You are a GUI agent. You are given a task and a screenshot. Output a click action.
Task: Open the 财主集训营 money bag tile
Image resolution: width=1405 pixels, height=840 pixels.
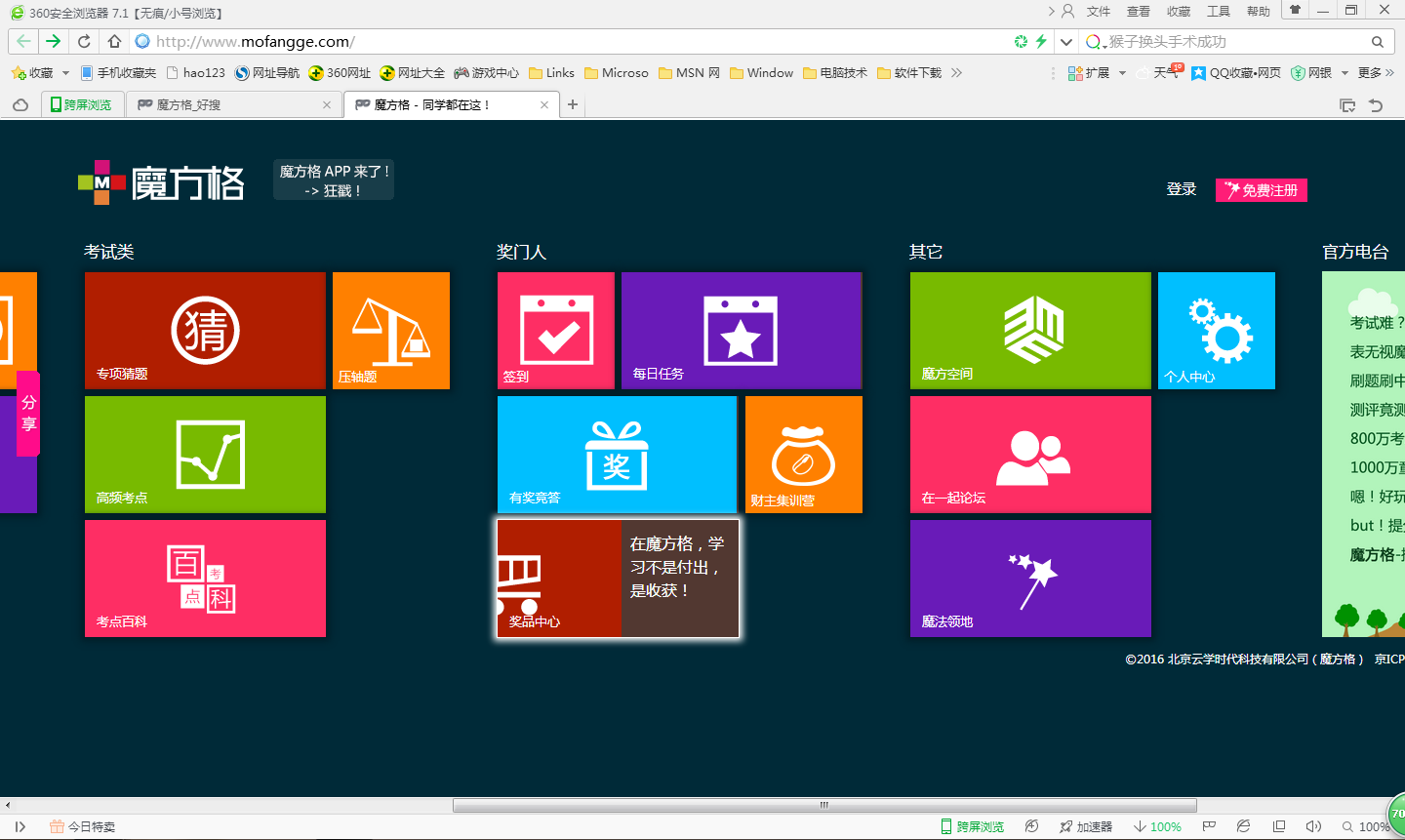(804, 455)
